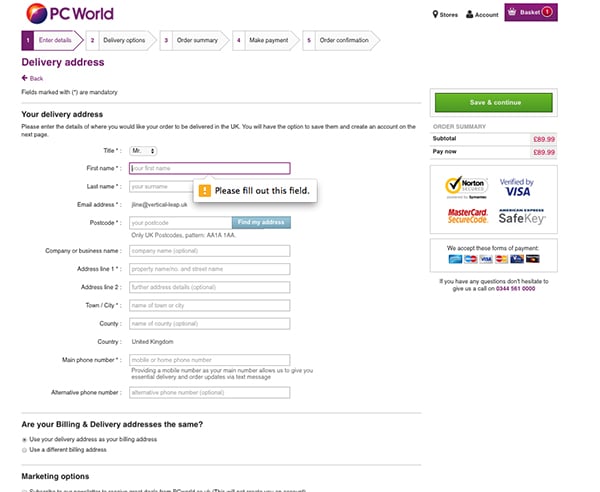600x492 pixels.
Task: Click Save & continue button
Action: click(494, 103)
